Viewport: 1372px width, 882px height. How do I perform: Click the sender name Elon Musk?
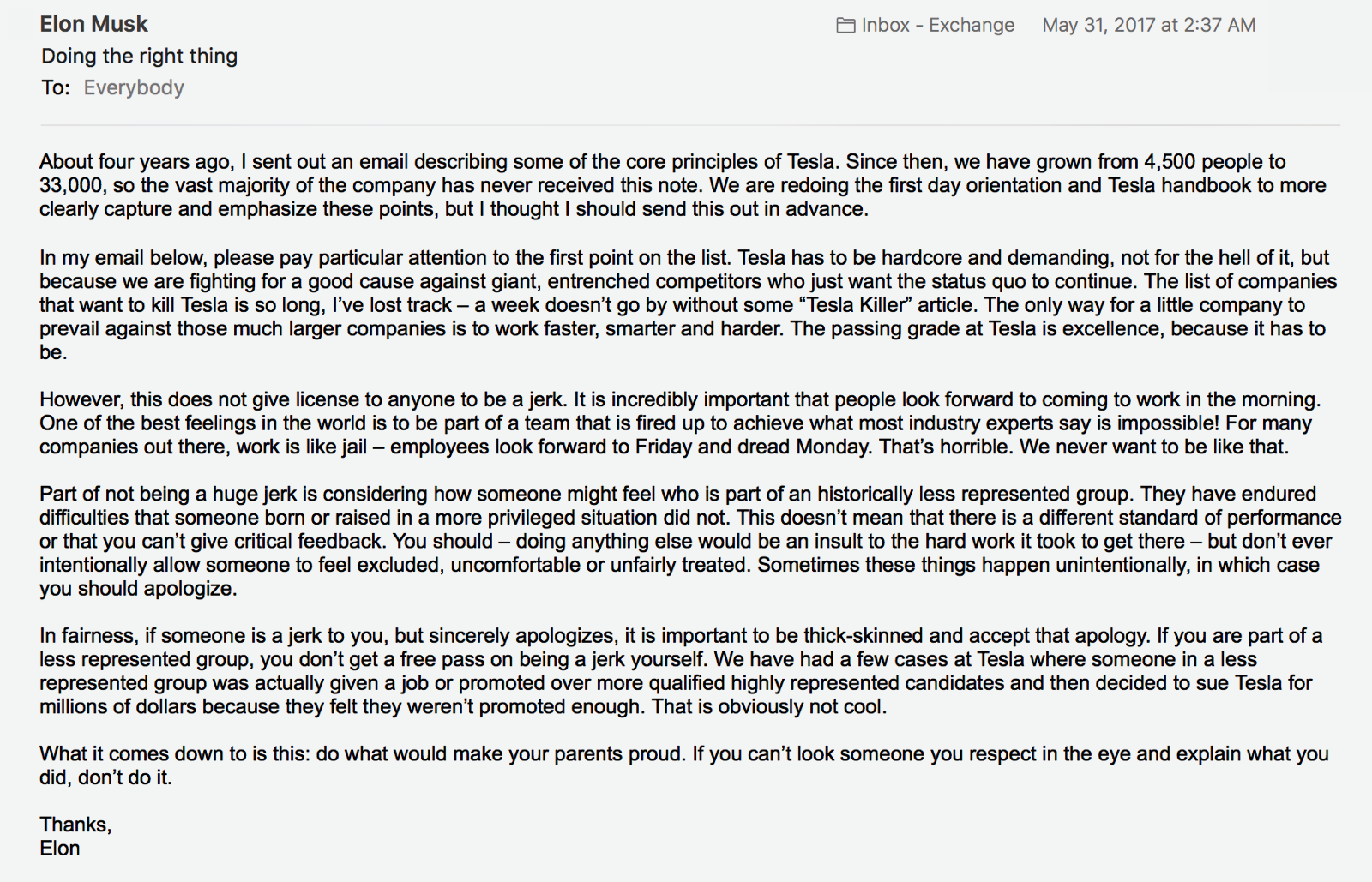click(93, 24)
